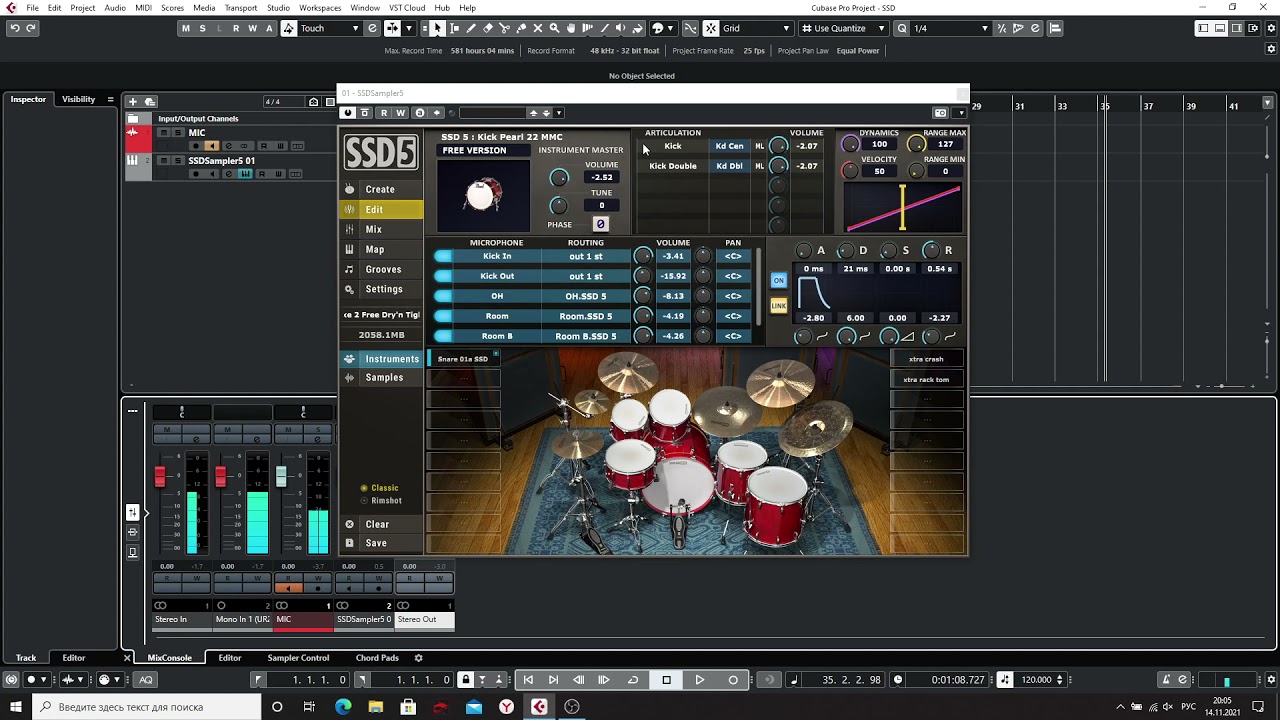Activate the Cycle loop button in transport
1280x720 pixels.
coord(633,680)
